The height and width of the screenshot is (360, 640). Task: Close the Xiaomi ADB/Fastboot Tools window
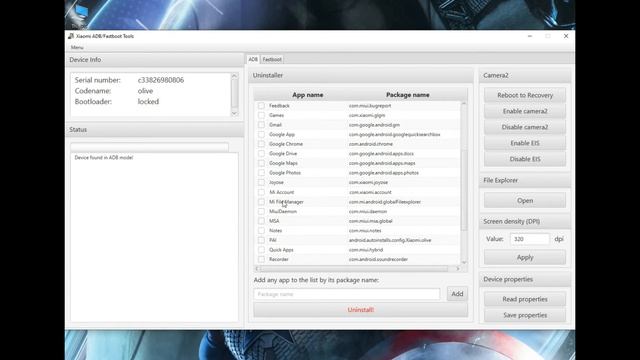pyautogui.click(x=566, y=36)
